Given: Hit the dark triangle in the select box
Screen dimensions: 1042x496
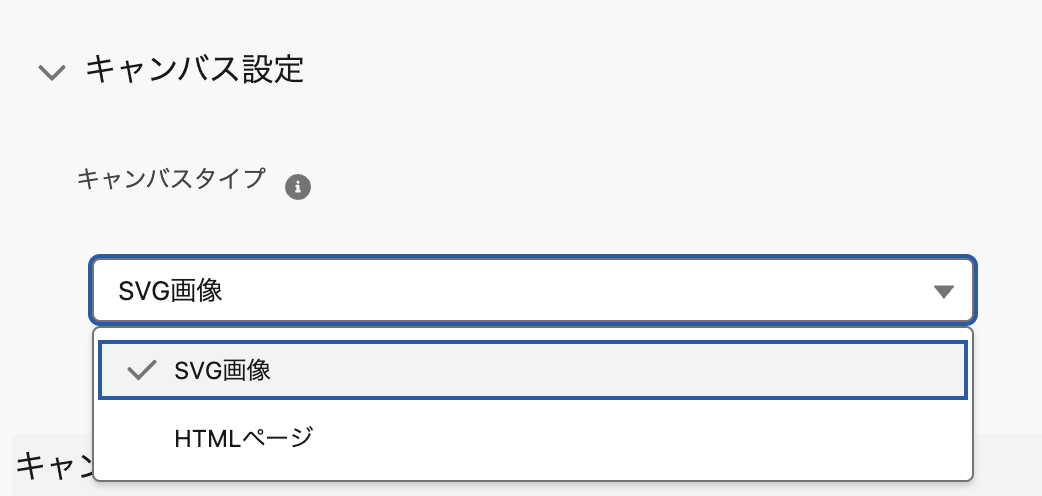Looking at the screenshot, I should pyautogui.click(x=943, y=291).
